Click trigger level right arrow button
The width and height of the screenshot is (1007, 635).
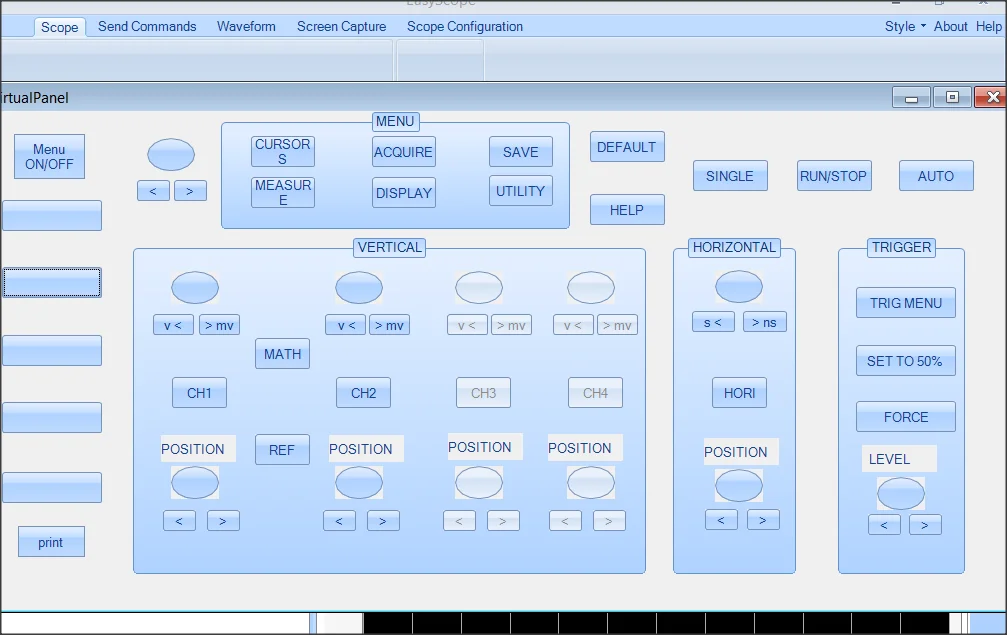924,525
